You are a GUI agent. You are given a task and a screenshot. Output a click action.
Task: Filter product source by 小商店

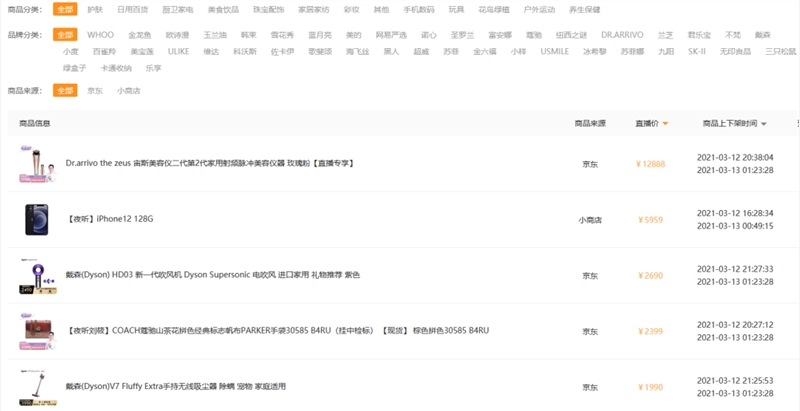pos(128,90)
